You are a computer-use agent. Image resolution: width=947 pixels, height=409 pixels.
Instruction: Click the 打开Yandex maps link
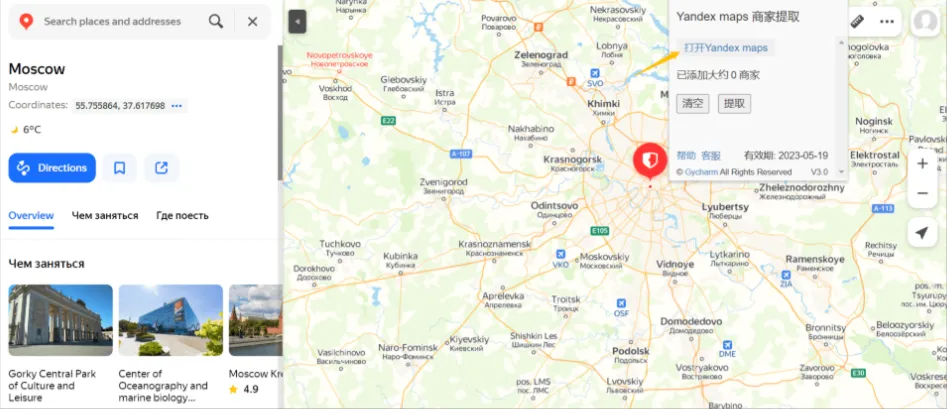pyautogui.click(x=726, y=48)
